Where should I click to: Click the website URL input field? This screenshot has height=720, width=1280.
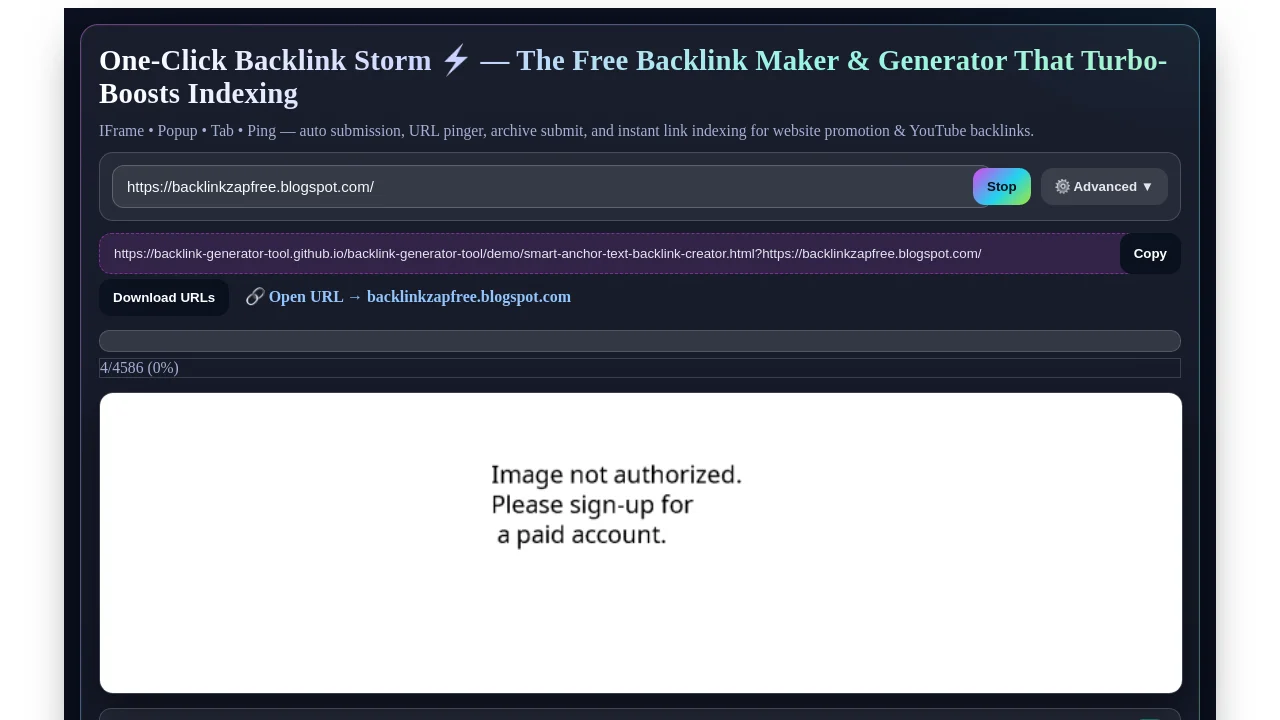[551, 187]
